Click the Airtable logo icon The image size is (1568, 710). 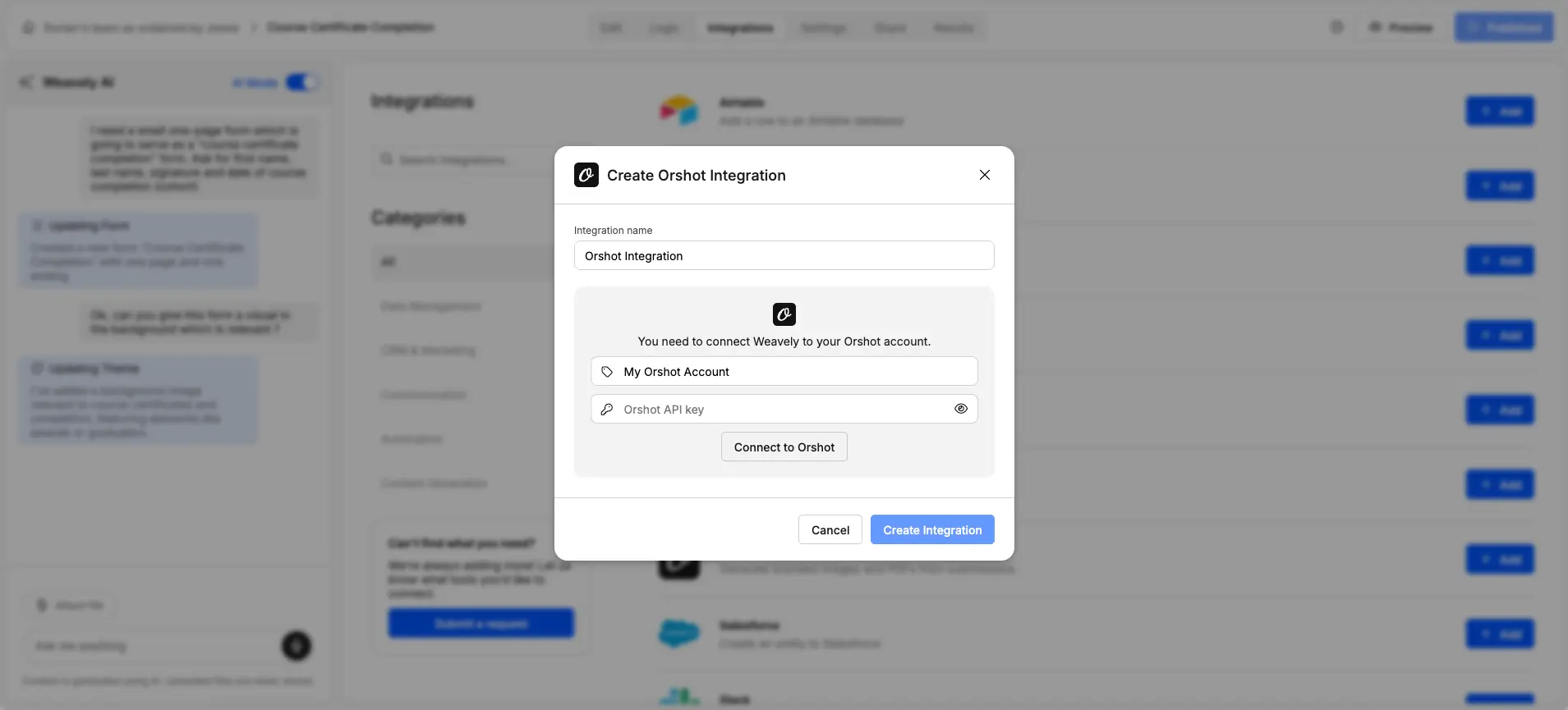click(678, 111)
